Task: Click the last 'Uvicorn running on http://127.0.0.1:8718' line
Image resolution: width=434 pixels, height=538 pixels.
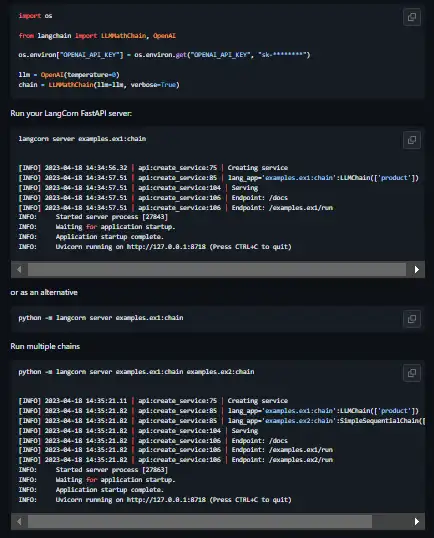Action: click(155, 500)
